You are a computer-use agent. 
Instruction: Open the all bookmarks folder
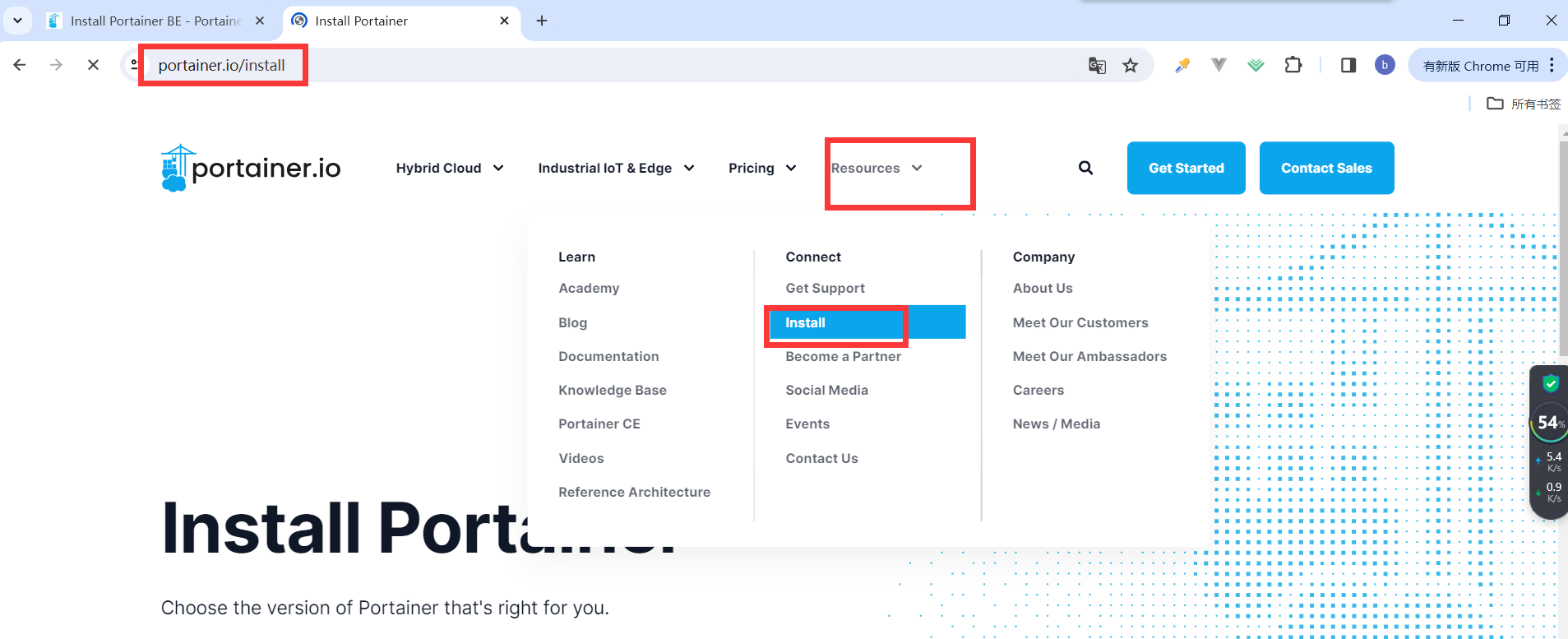(x=1524, y=104)
